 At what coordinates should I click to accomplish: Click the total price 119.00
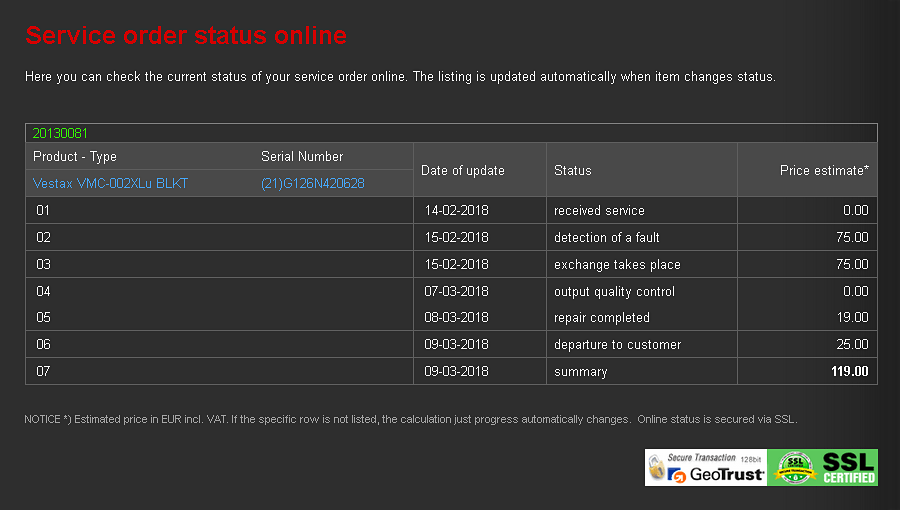[x=847, y=372]
